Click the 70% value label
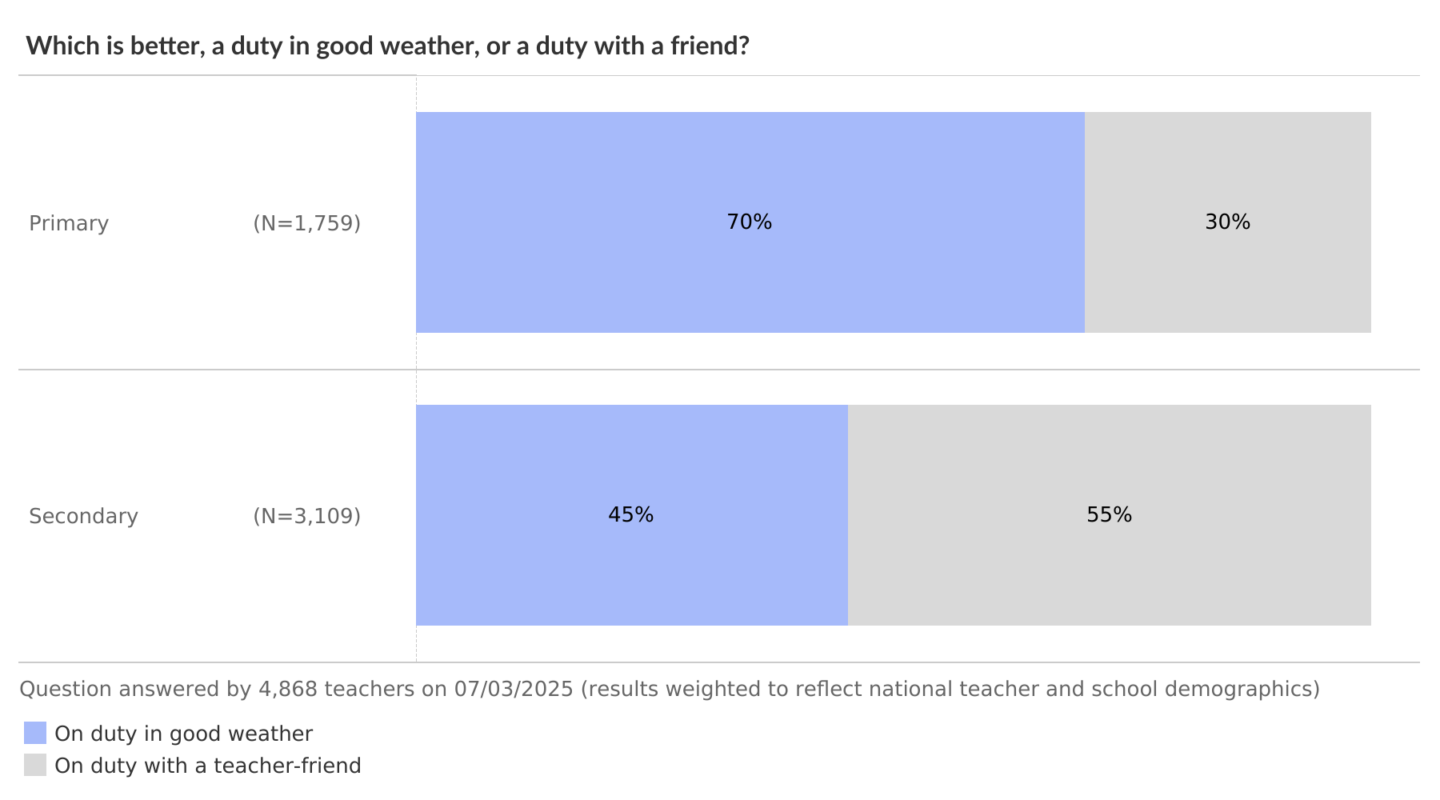The image size is (1440, 800). click(x=749, y=222)
